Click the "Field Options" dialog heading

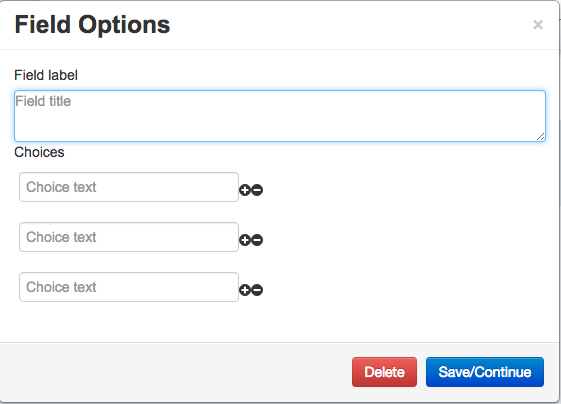92,25
